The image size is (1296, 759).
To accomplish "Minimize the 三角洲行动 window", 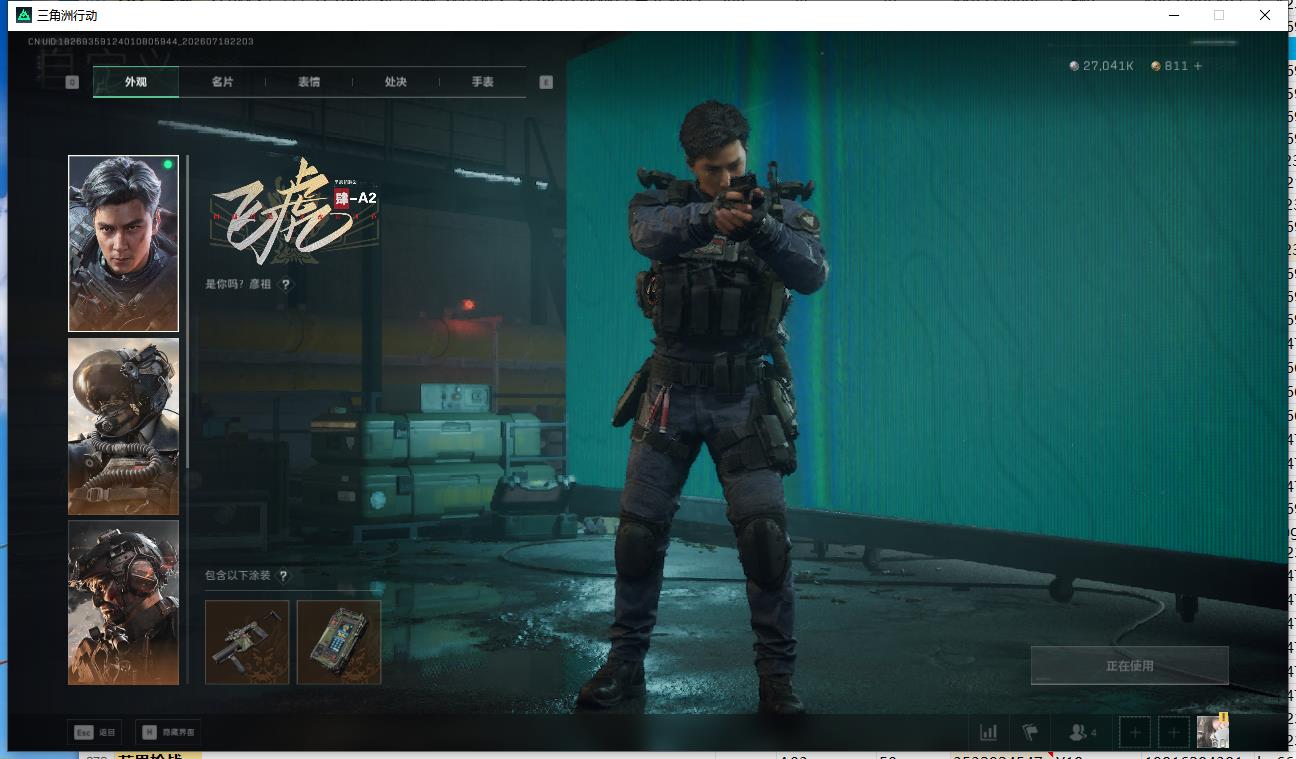I will point(1172,15).
